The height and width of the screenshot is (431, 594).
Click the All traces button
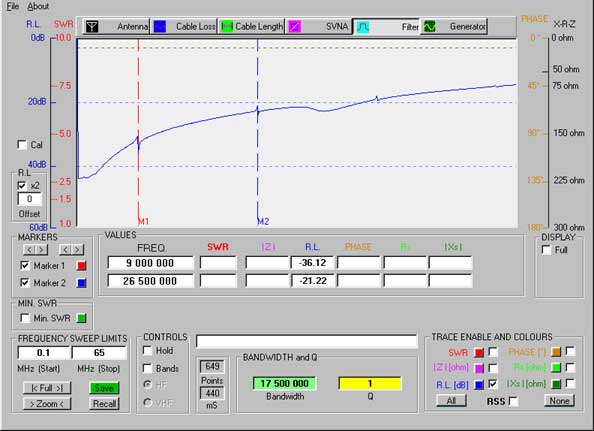tap(451, 401)
